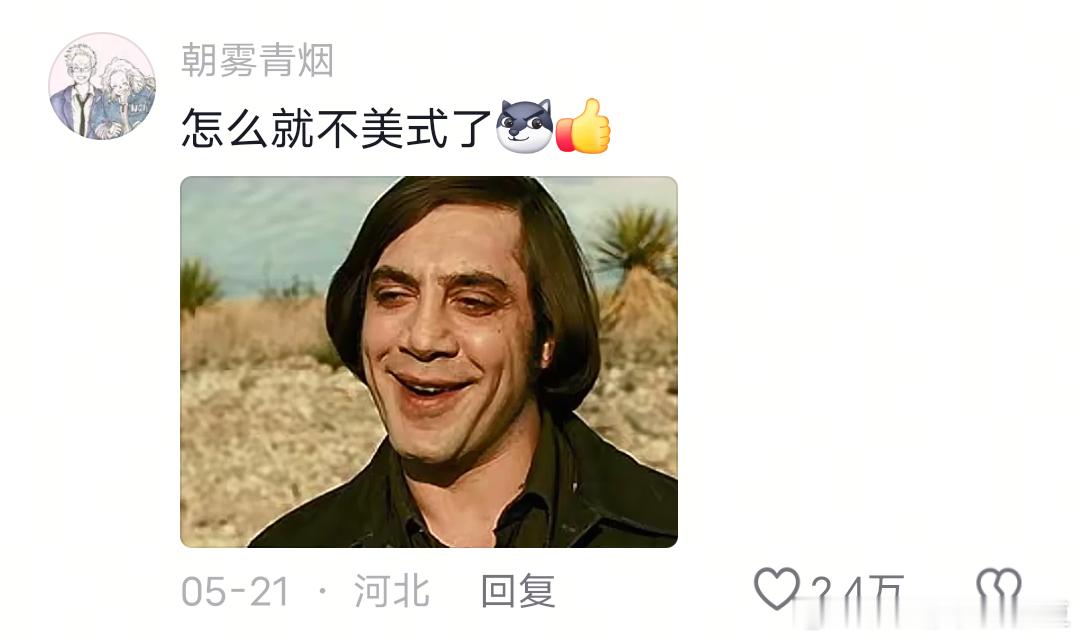The width and height of the screenshot is (1080, 640).
Task: Open the profile avatar of 朝雾青烟
Action: tap(102, 86)
